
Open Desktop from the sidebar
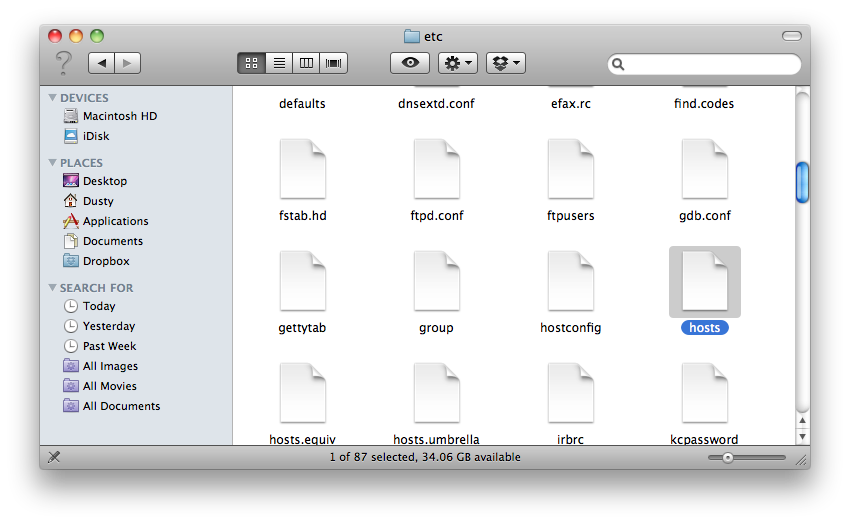point(95,181)
